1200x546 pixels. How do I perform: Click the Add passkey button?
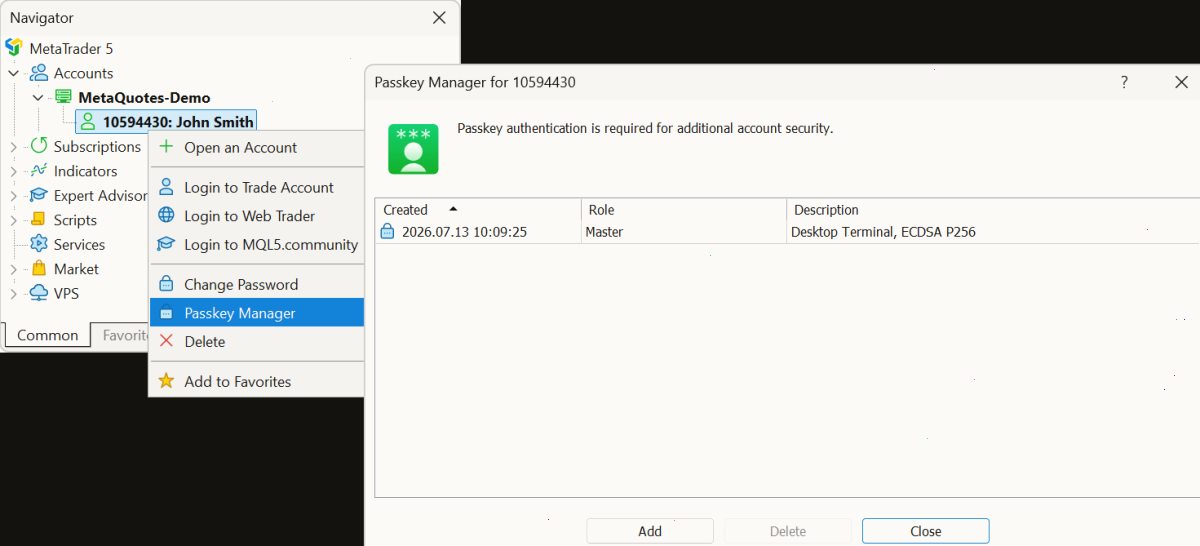[x=650, y=531]
